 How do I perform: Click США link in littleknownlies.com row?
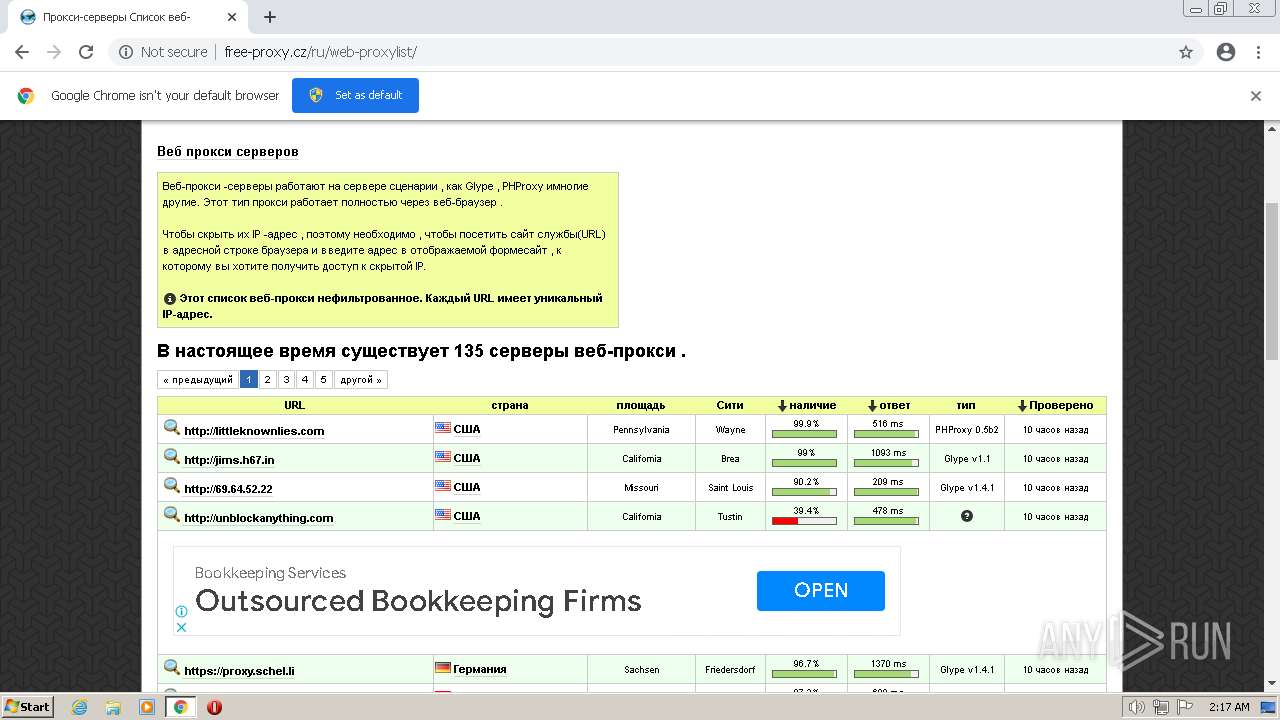coord(467,429)
